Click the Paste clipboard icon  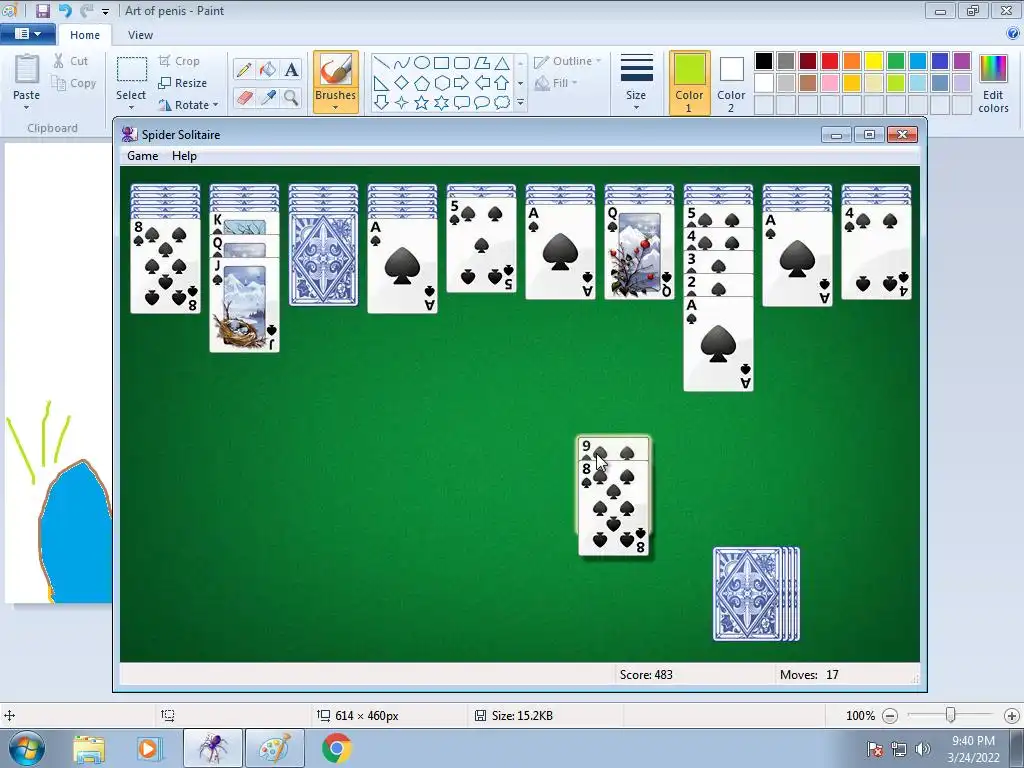click(x=26, y=71)
